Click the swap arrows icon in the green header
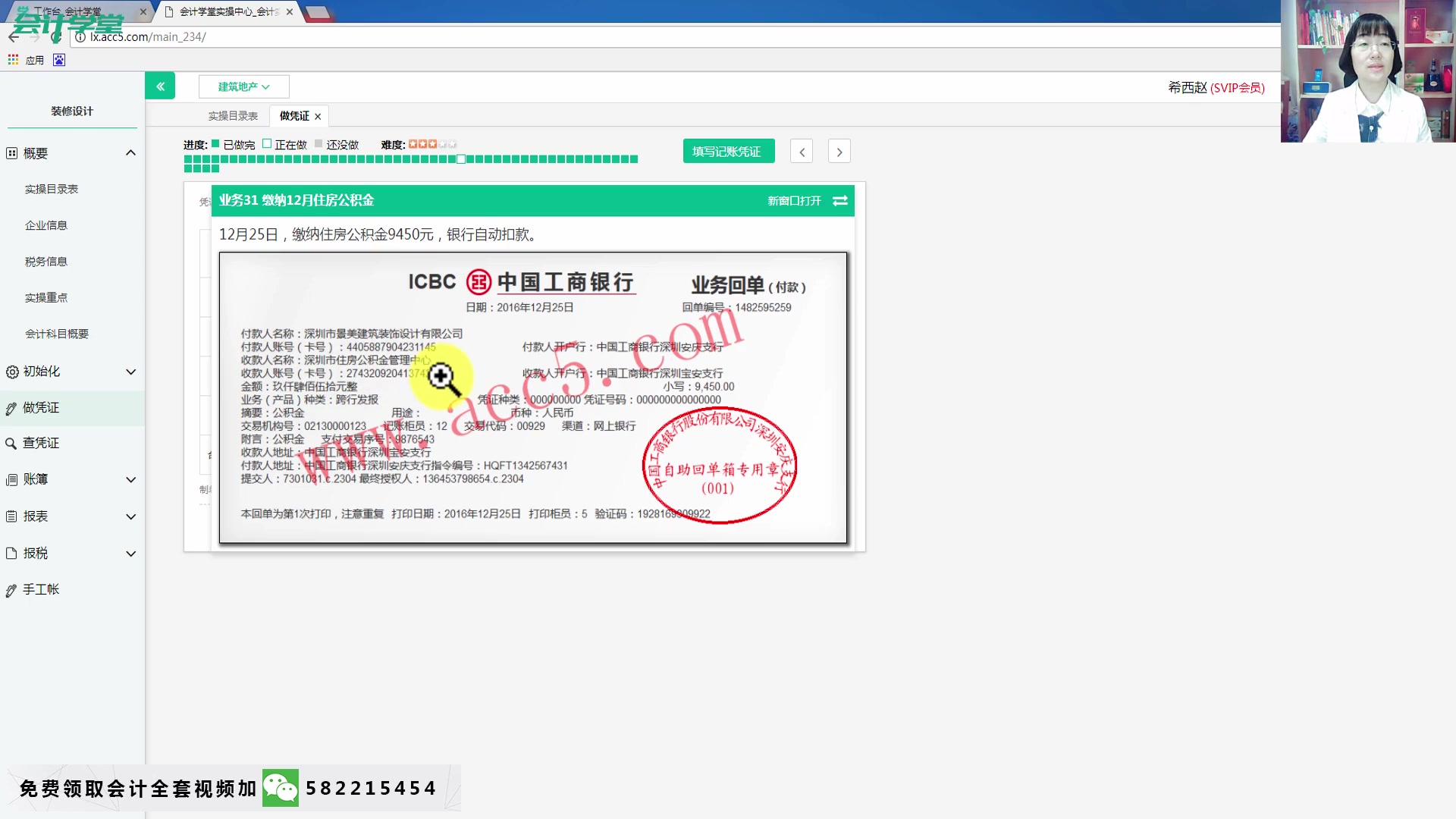 840,201
